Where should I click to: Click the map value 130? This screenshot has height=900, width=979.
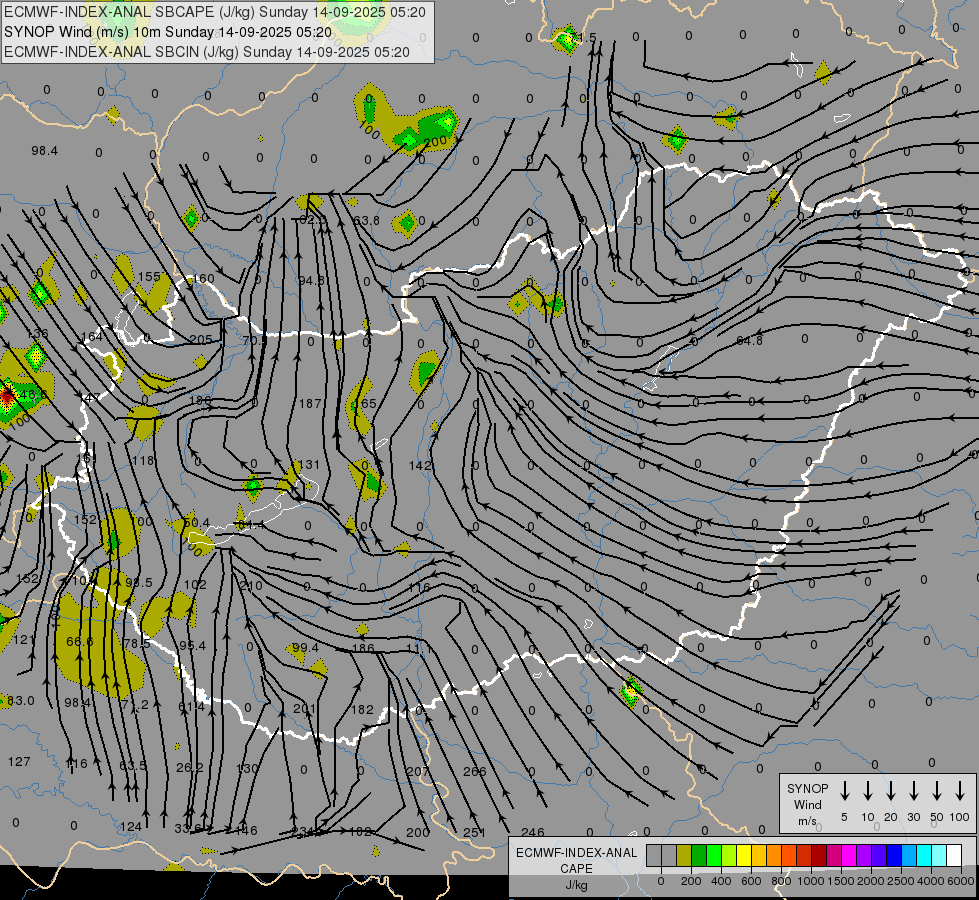pos(247,768)
